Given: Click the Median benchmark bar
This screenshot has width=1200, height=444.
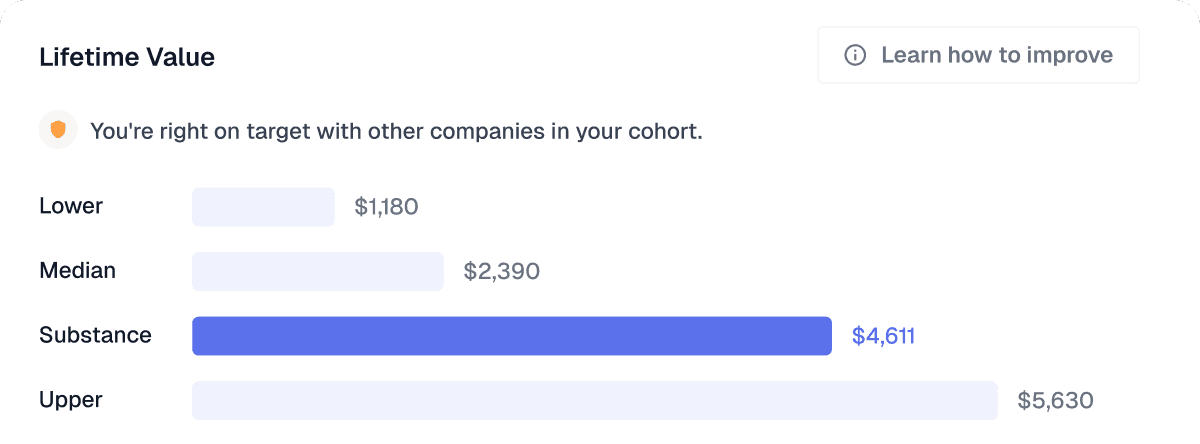Looking at the screenshot, I should 317,271.
